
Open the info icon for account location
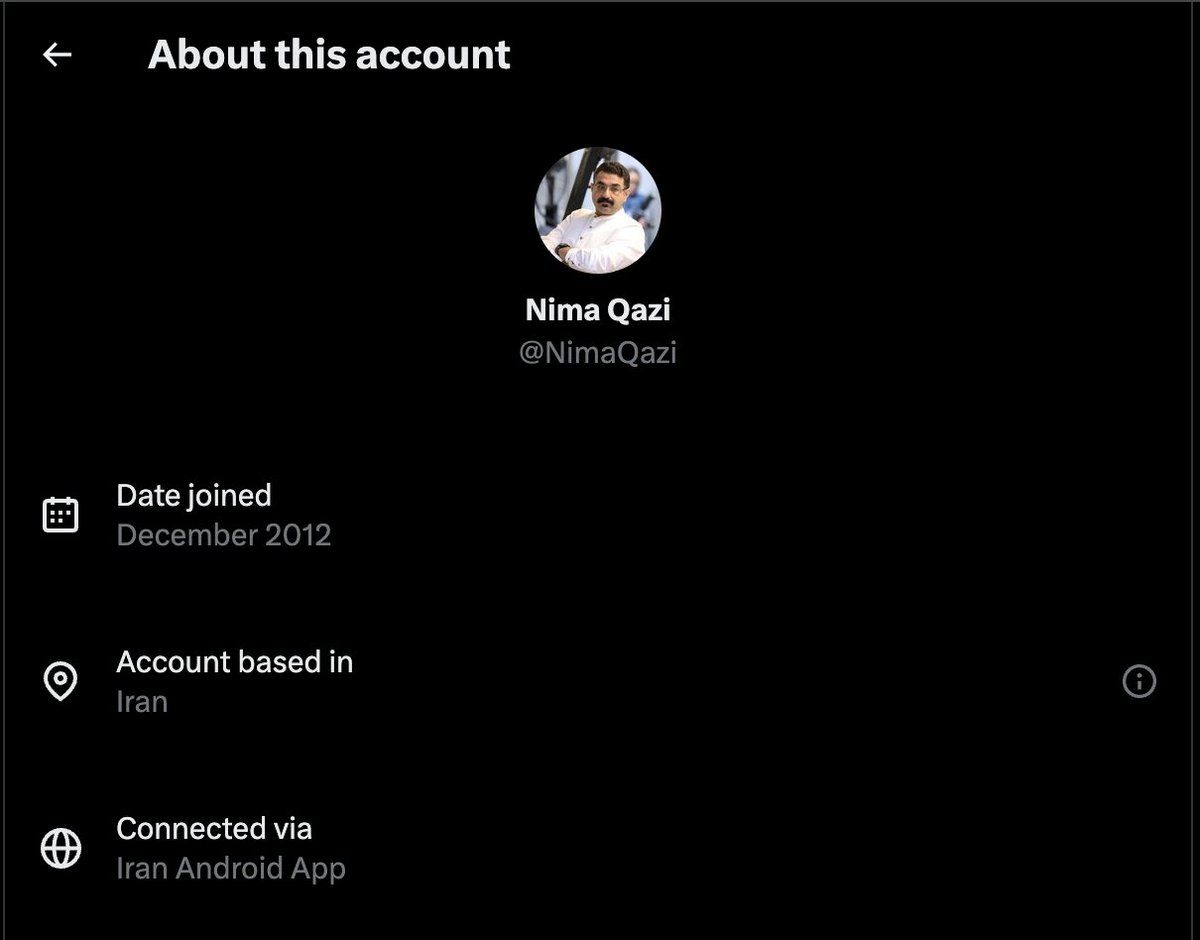[1139, 682]
